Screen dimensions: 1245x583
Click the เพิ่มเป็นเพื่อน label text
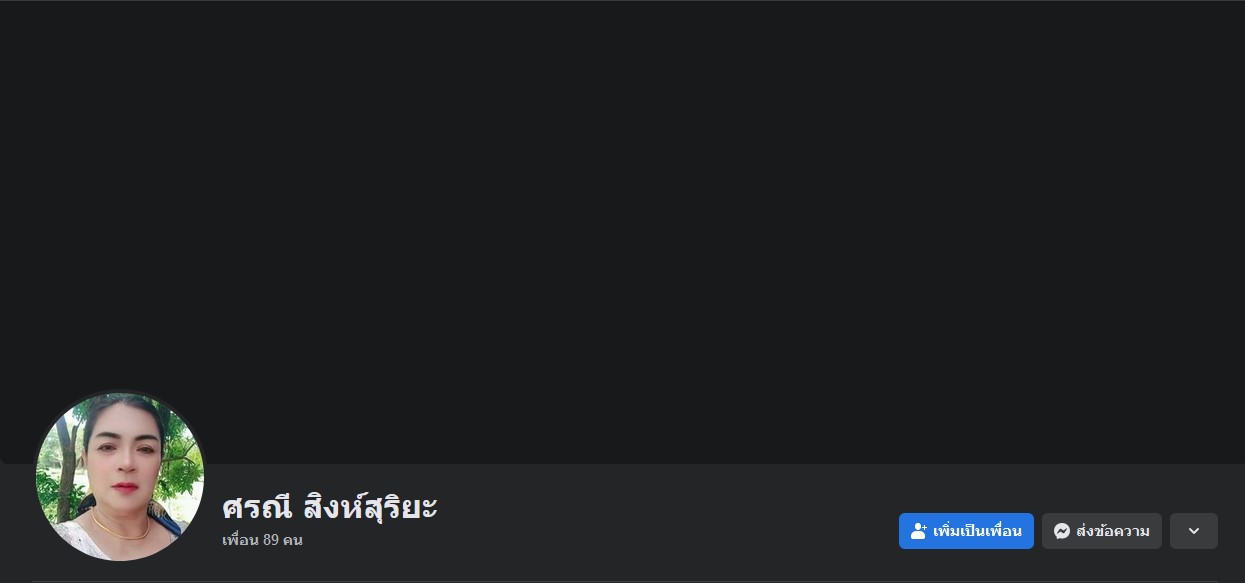[x=977, y=531]
